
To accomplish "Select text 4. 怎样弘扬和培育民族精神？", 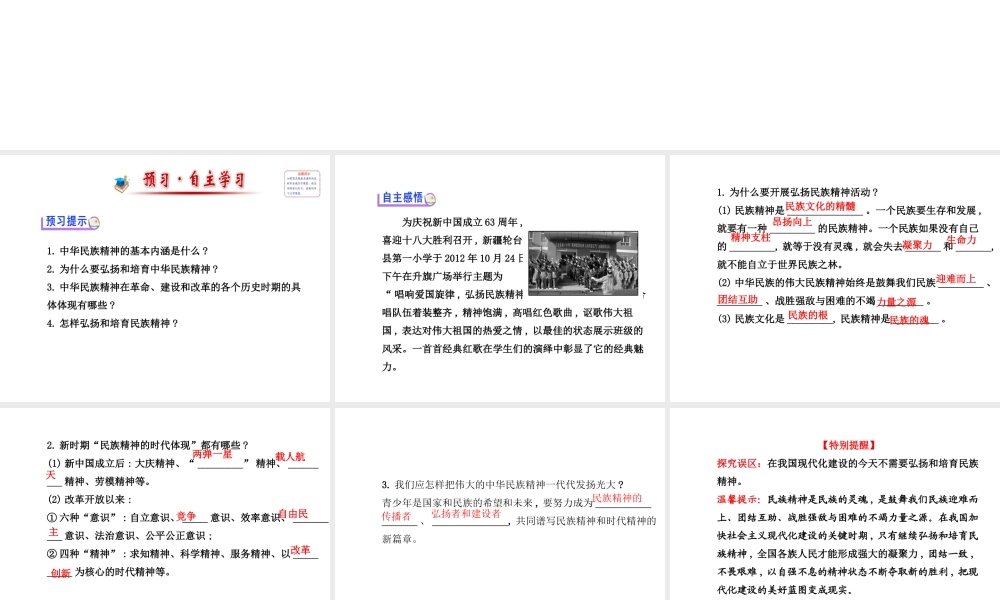I will click(x=113, y=323).
